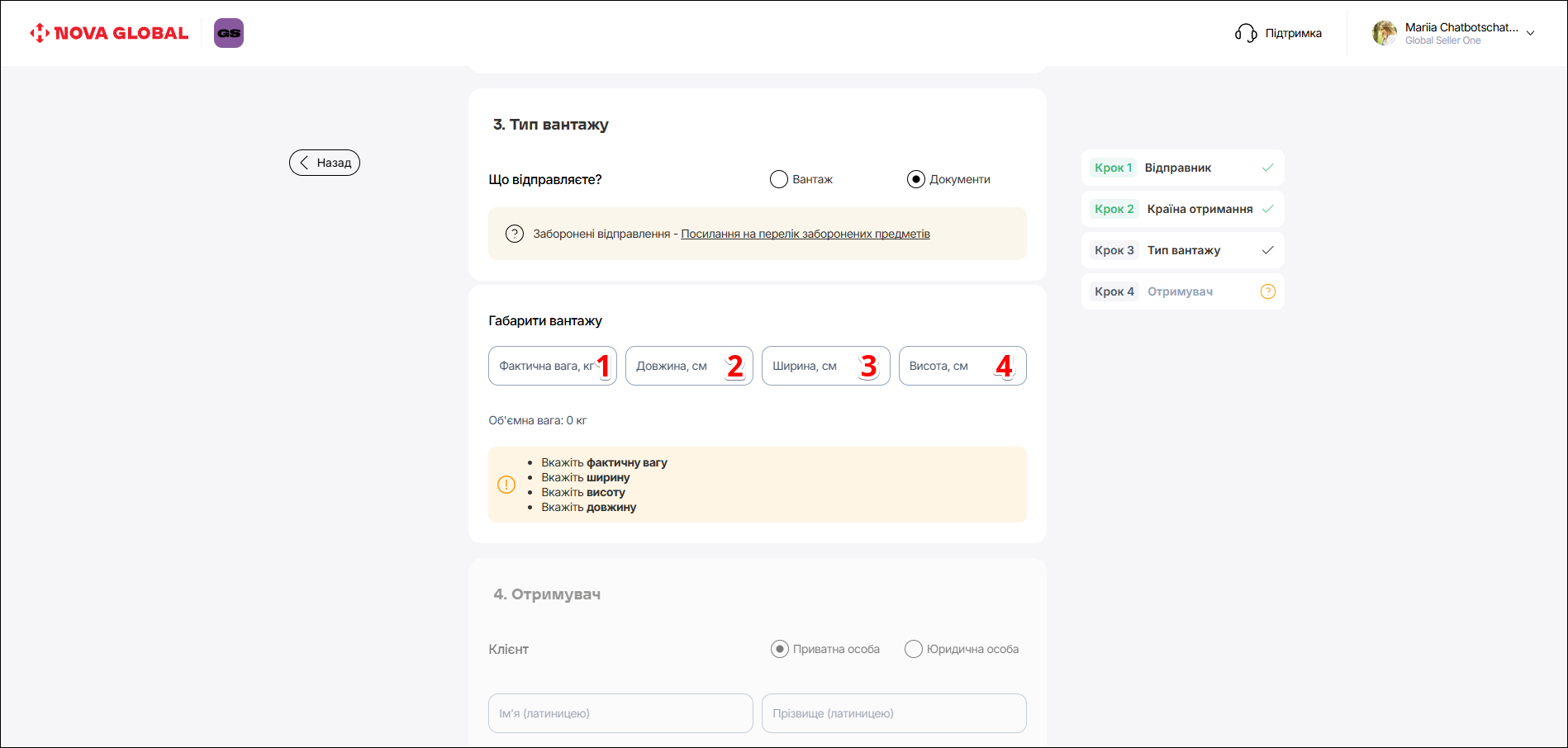Choose Юридична особа as client type
Viewport: 1568px width, 748px height.
point(913,649)
